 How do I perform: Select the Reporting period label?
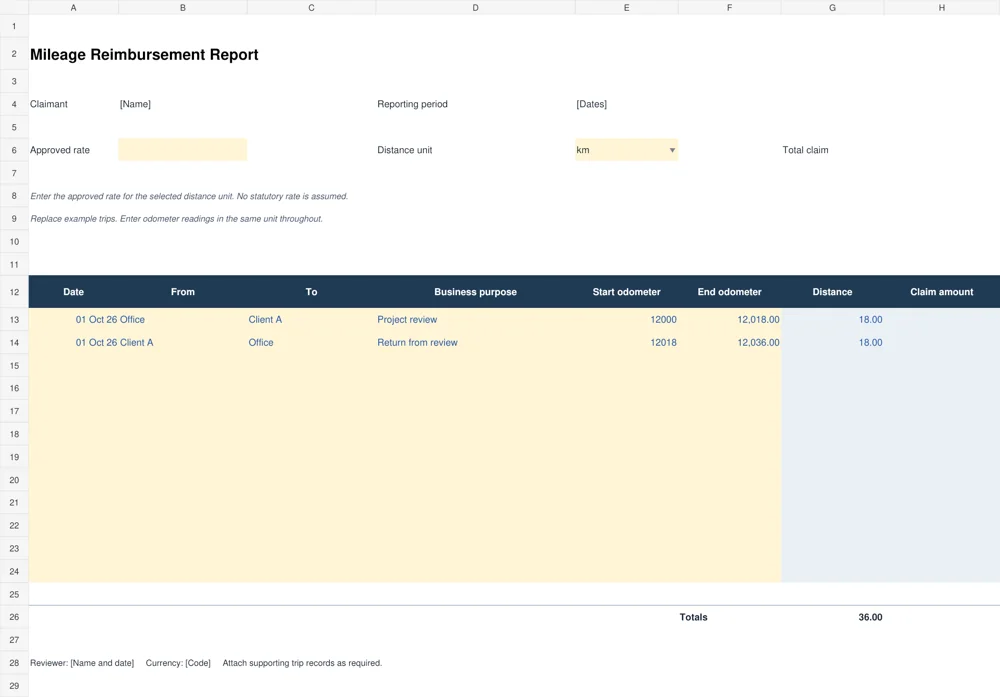(412, 104)
